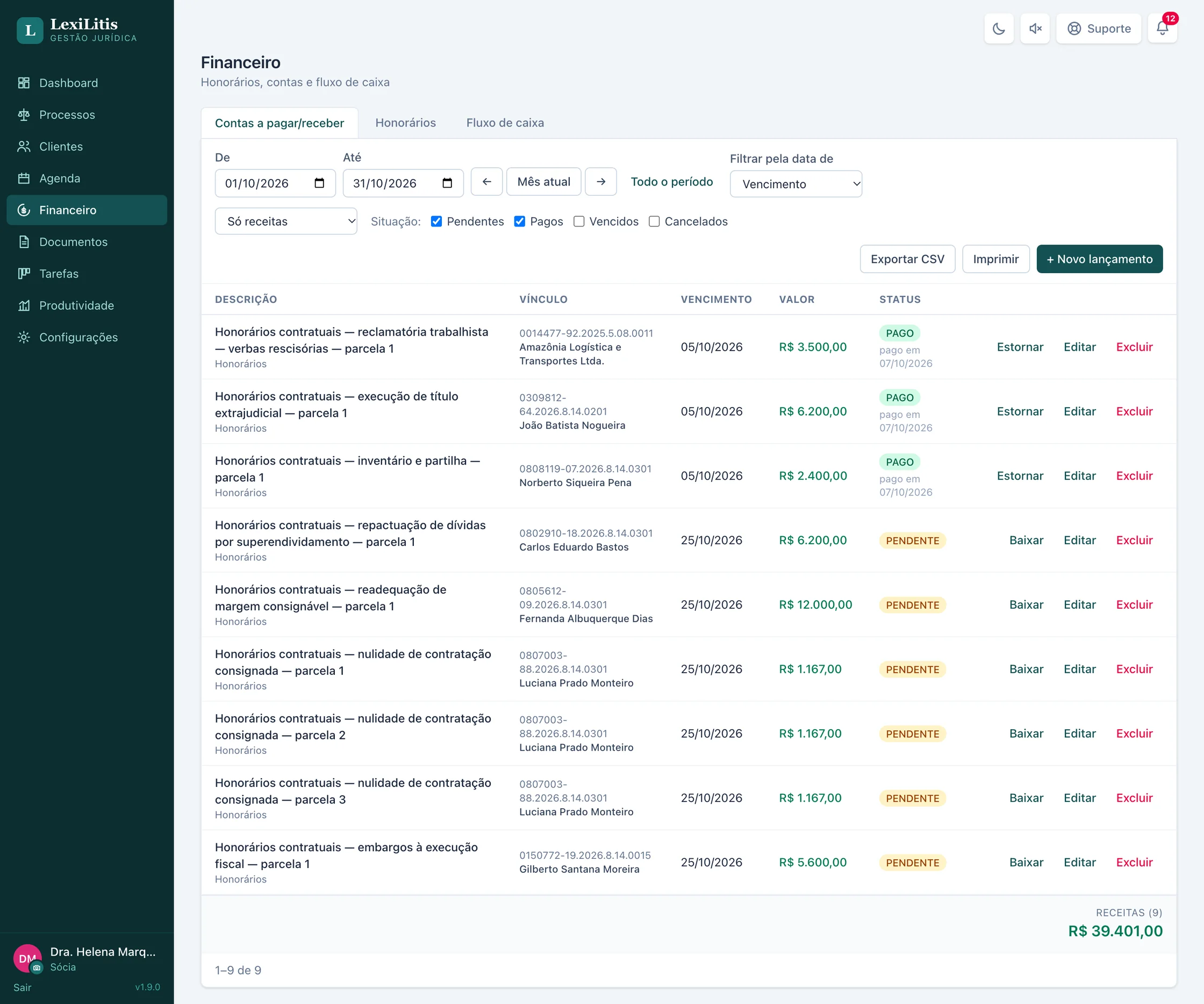1204x1004 pixels.
Task: Click the muted speaker icon
Action: tap(1035, 29)
